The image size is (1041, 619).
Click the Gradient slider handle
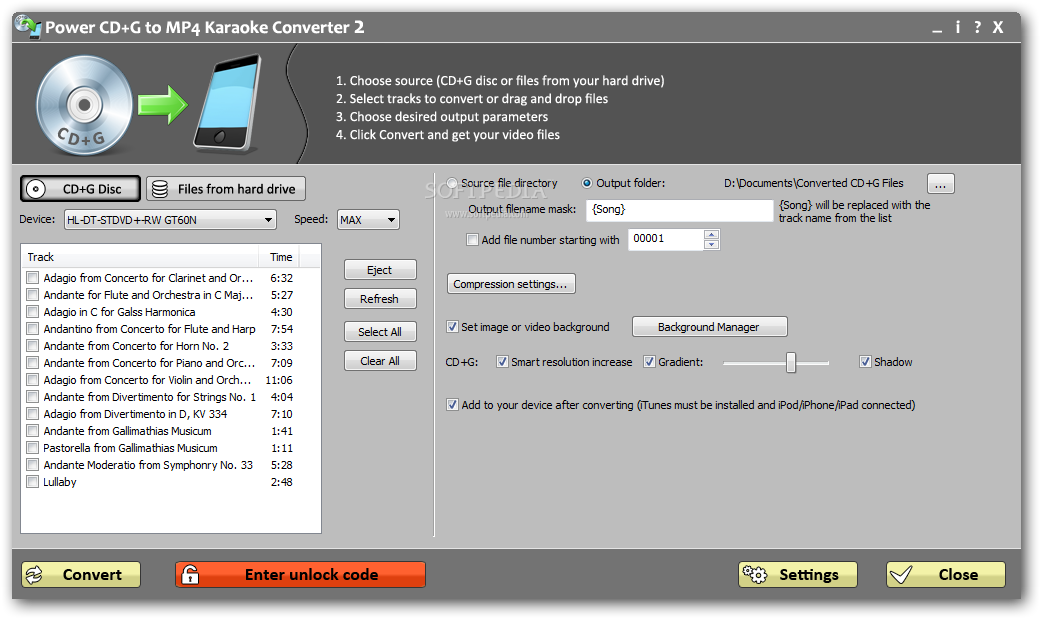(x=791, y=363)
